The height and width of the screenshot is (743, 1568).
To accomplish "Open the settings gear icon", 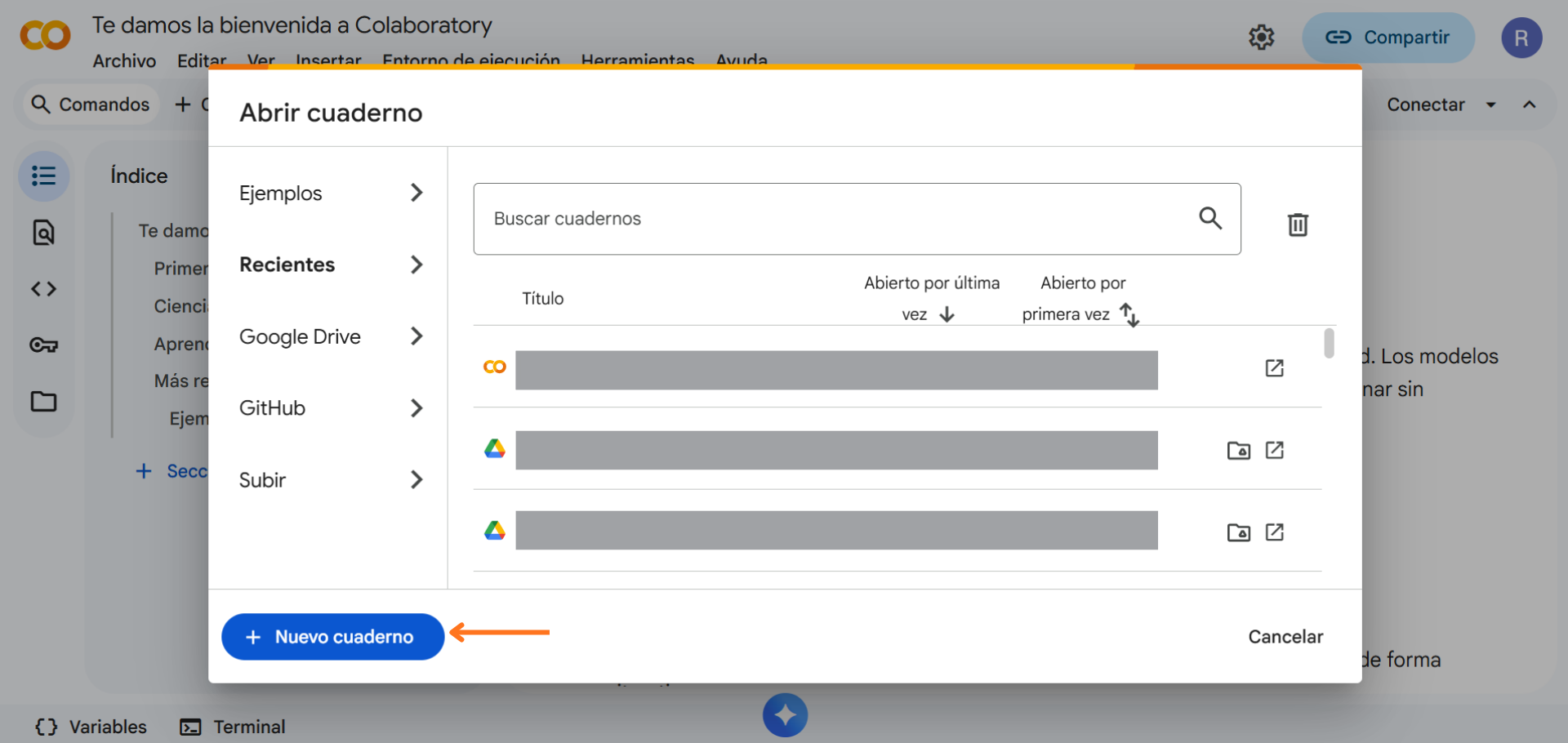I will [1261, 38].
